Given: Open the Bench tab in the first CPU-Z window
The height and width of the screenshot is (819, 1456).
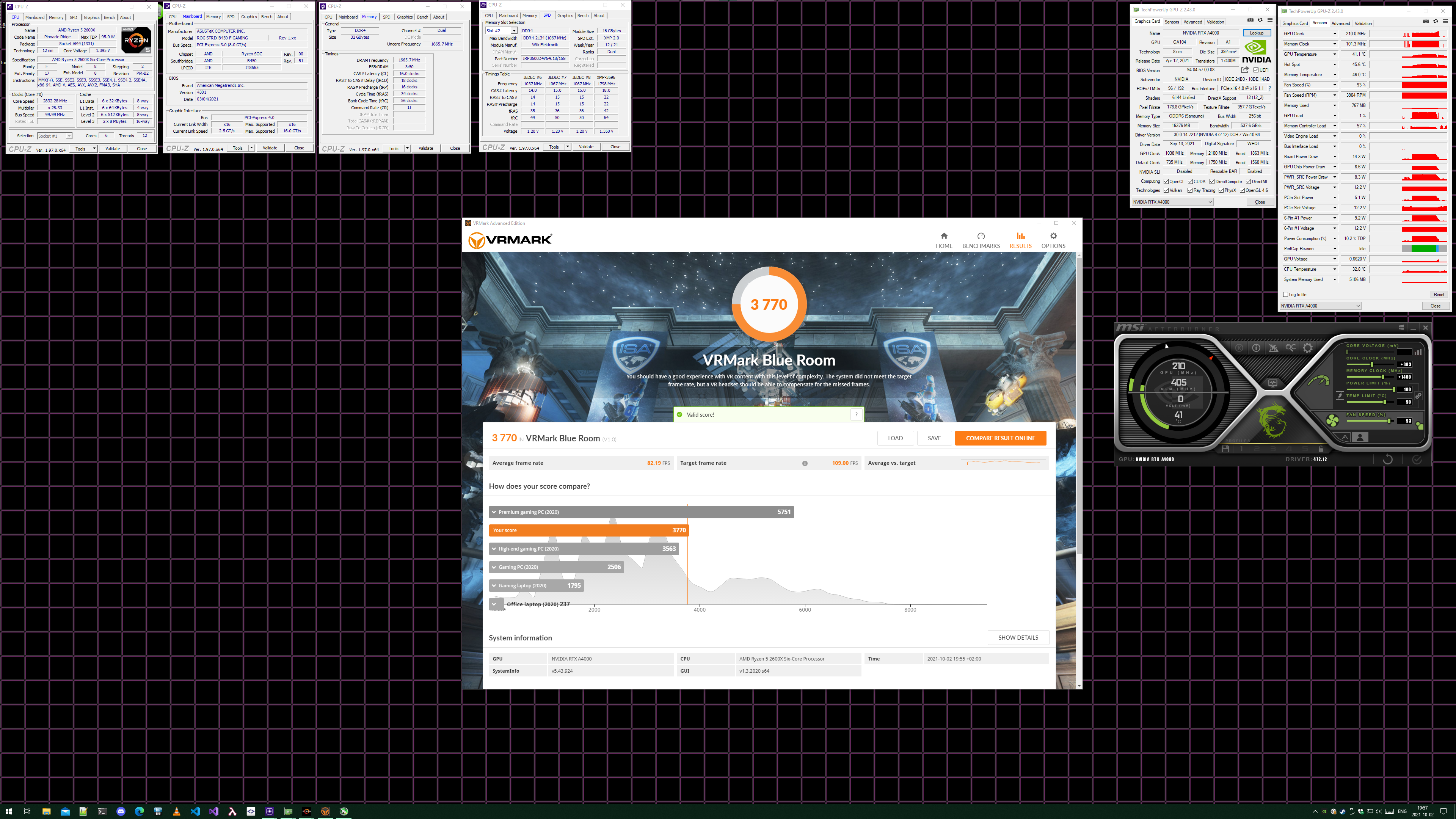Looking at the screenshot, I should (109, 17).
